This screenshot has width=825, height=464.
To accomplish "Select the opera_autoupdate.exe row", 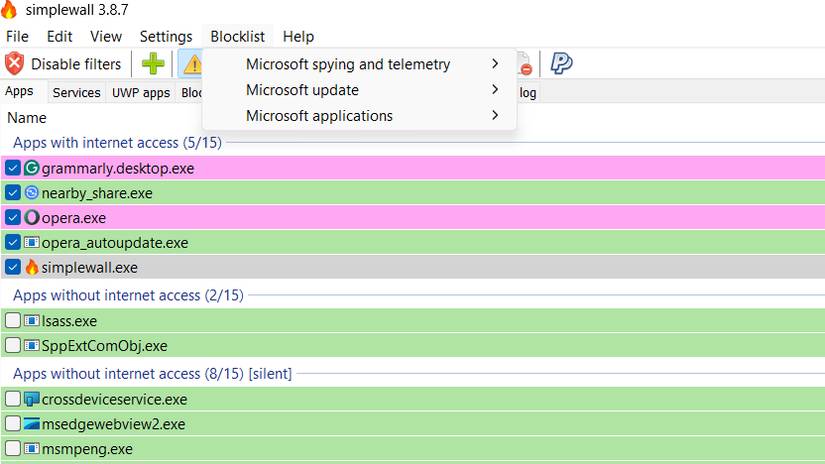I will [412, 243].
